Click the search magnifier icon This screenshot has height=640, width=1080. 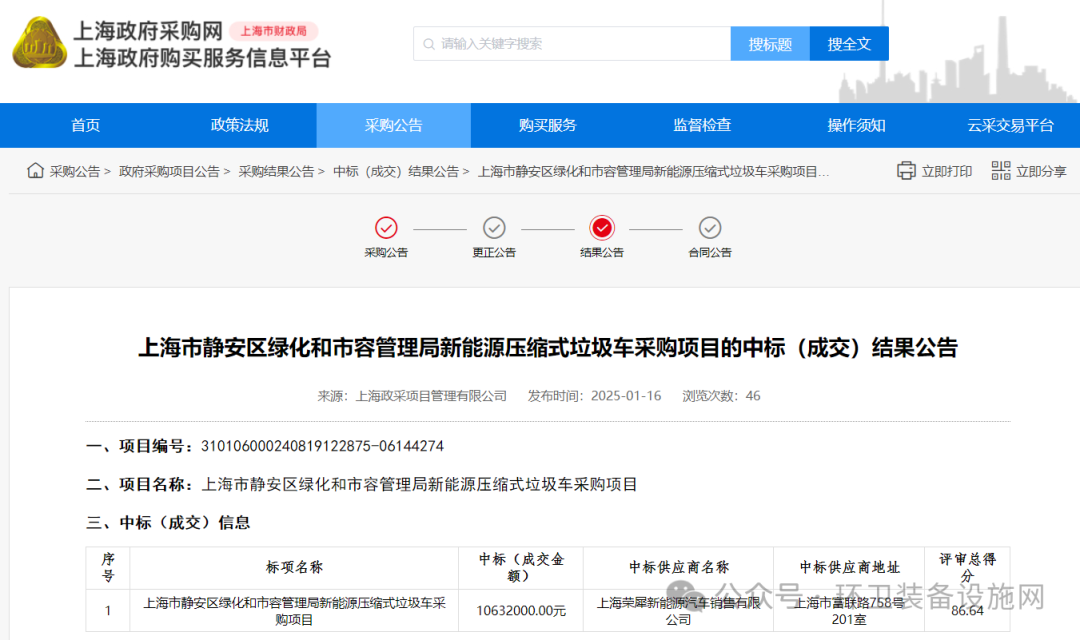point(428,44)
